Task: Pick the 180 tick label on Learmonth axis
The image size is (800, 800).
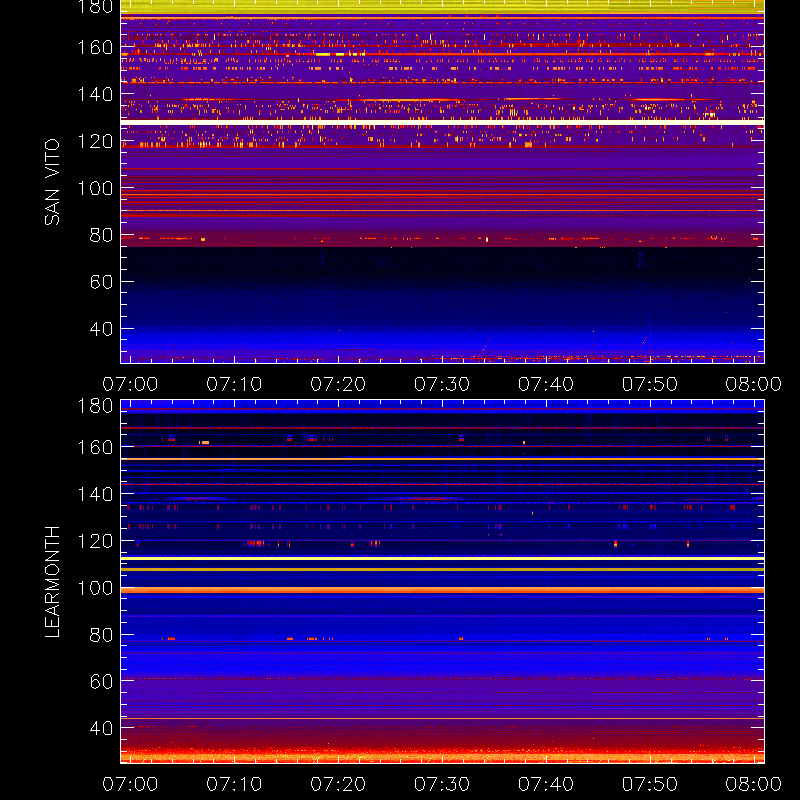Action: click(x=95, y=406)
